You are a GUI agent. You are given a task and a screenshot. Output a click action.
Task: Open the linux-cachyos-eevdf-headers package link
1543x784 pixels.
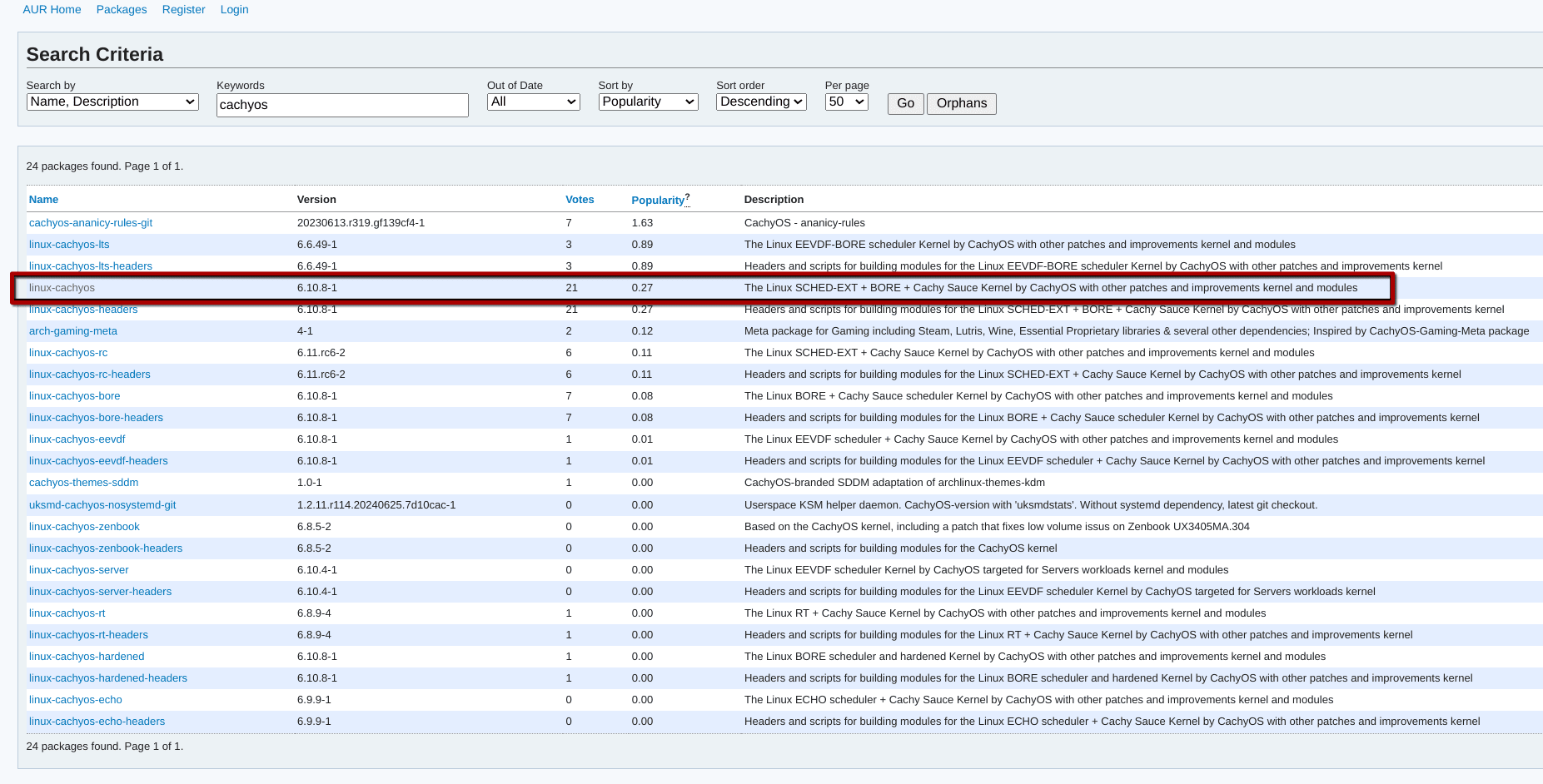(x=98, y=461)
